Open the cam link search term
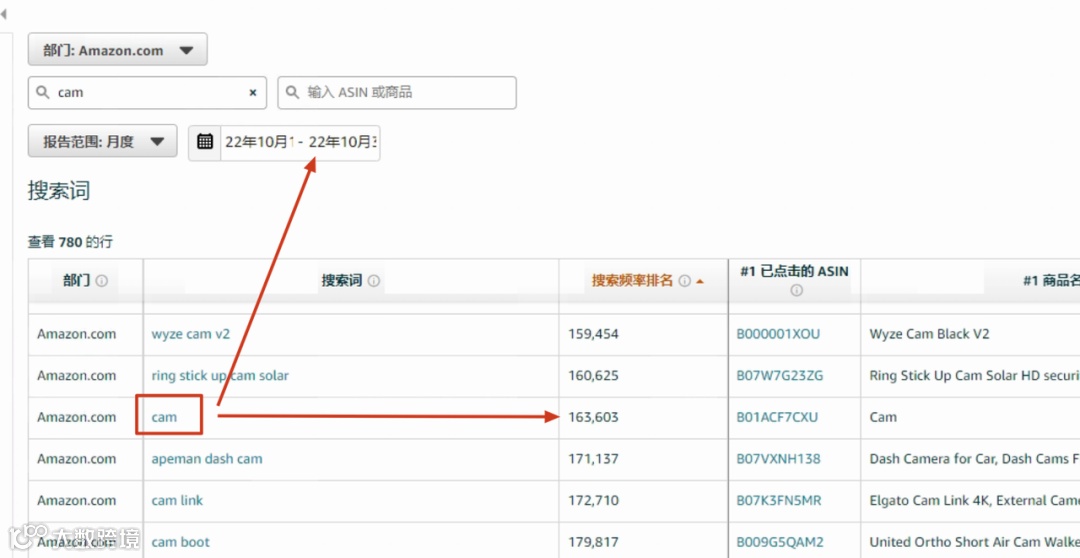The image size is (1080, 558). [177, 500]
